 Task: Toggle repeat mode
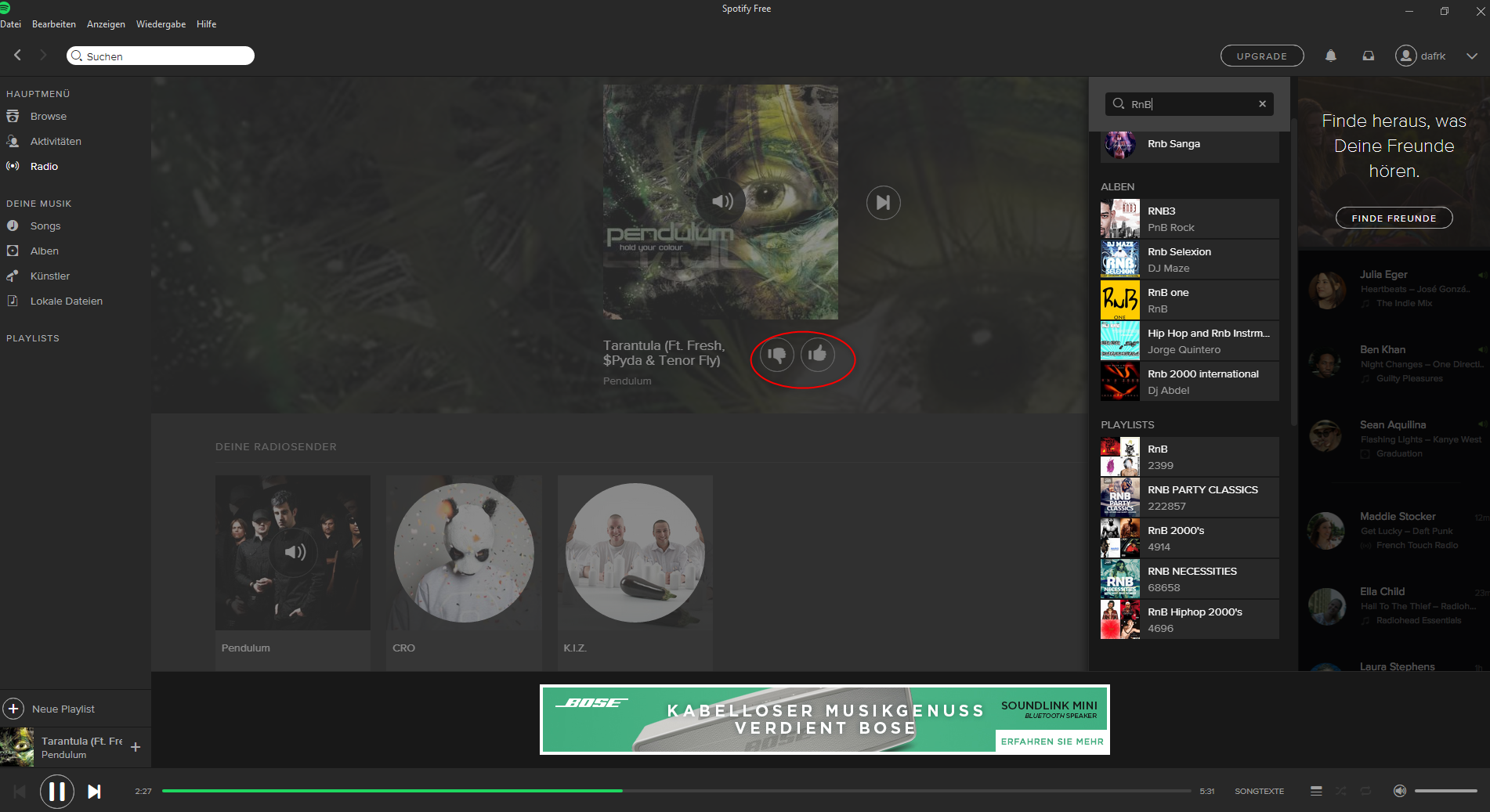tap(1365, 791)
